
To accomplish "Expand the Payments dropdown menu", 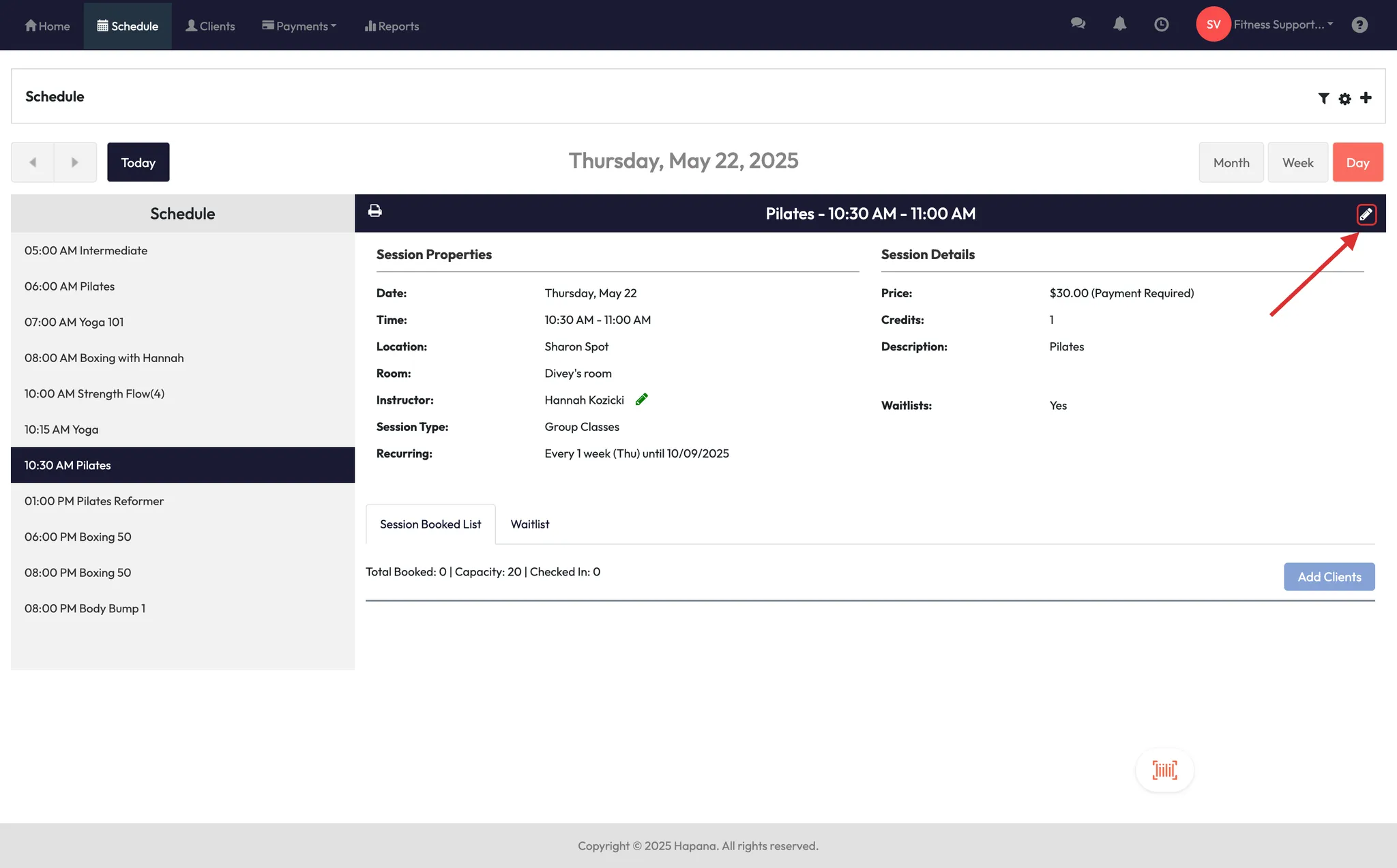I will (x=299, y=26).
